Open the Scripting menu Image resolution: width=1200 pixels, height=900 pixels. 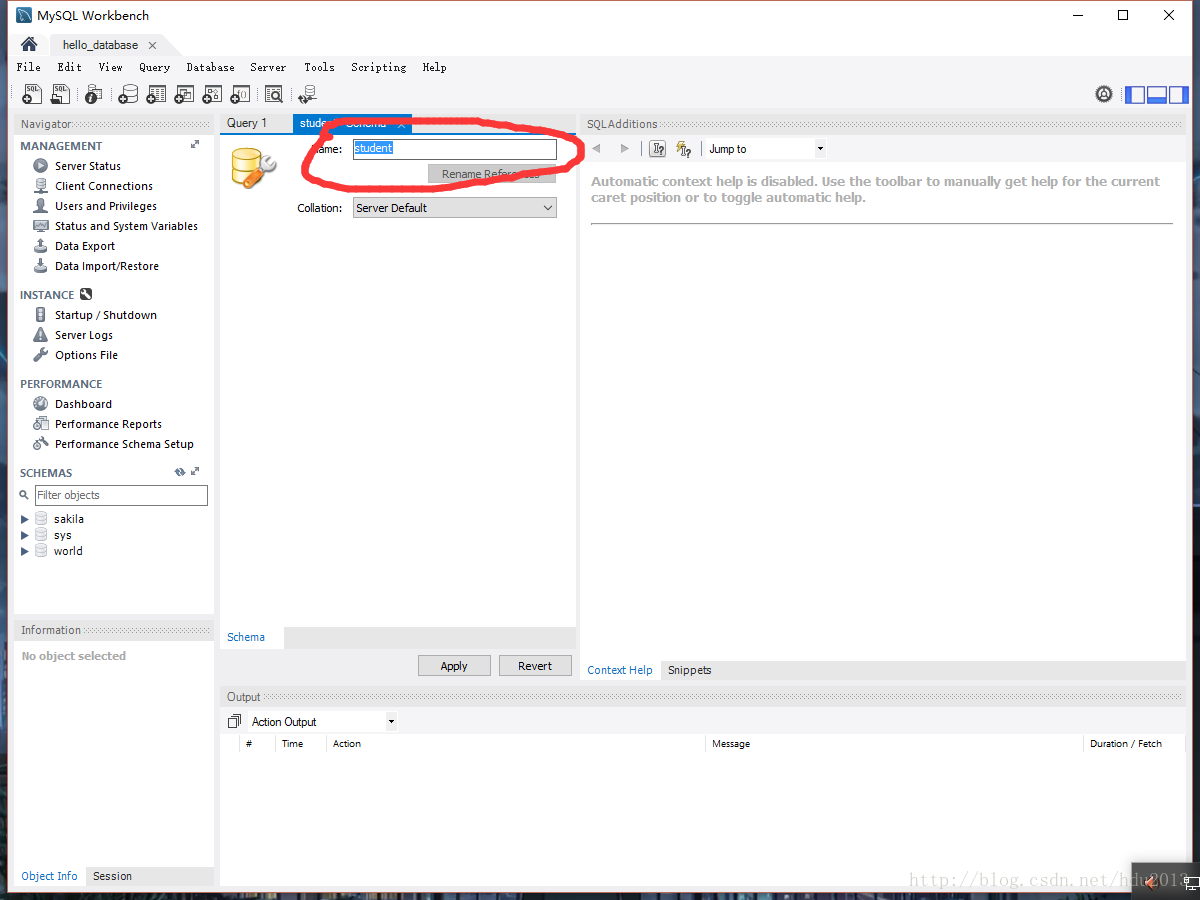click(x=378, y=67)
